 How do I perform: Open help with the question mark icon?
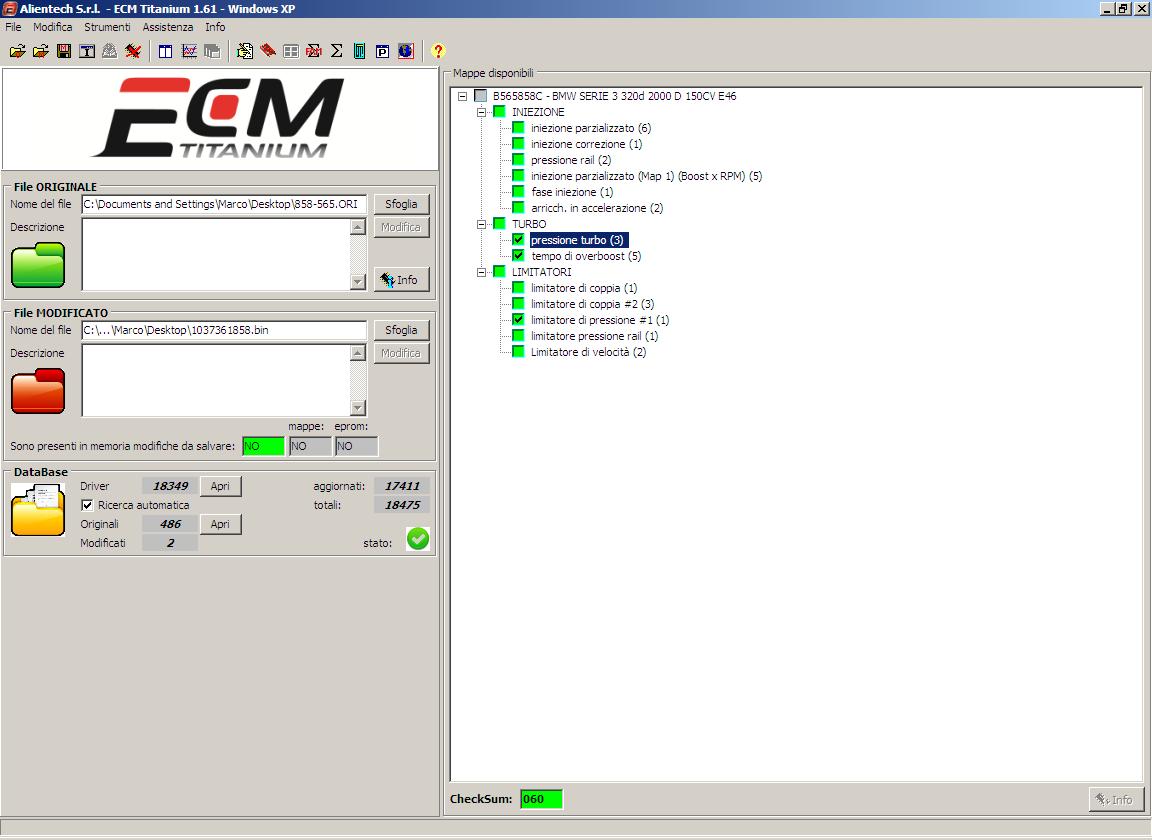pos(438,51)
